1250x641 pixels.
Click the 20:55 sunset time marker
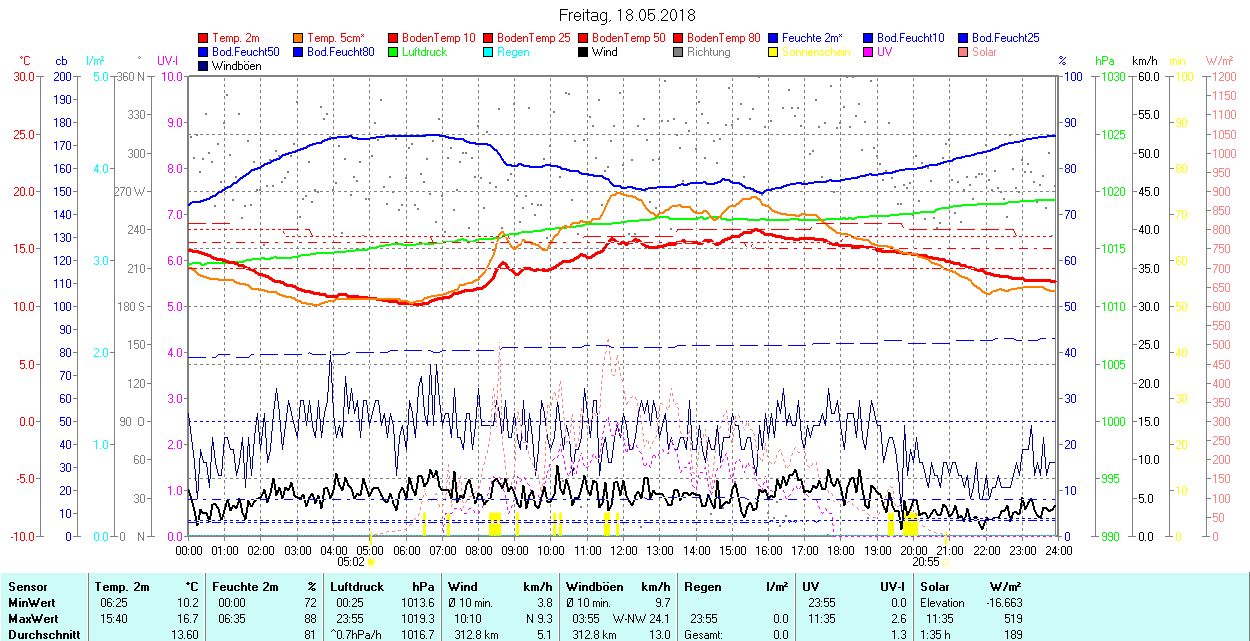tap(926, 562)
